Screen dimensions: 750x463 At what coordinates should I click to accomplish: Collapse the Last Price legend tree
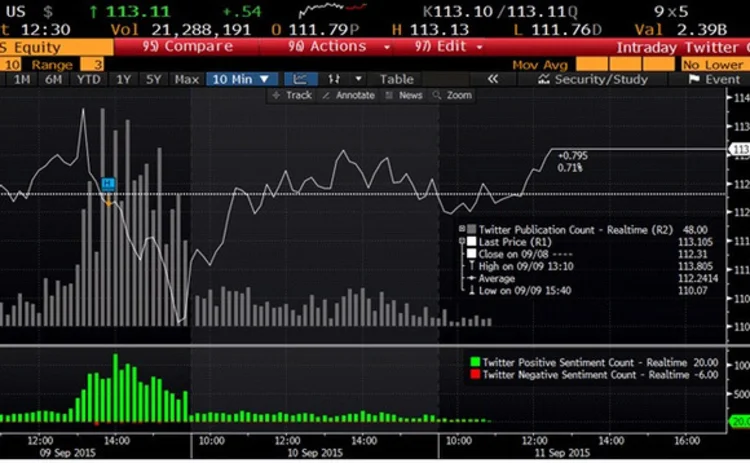(462, 242)
